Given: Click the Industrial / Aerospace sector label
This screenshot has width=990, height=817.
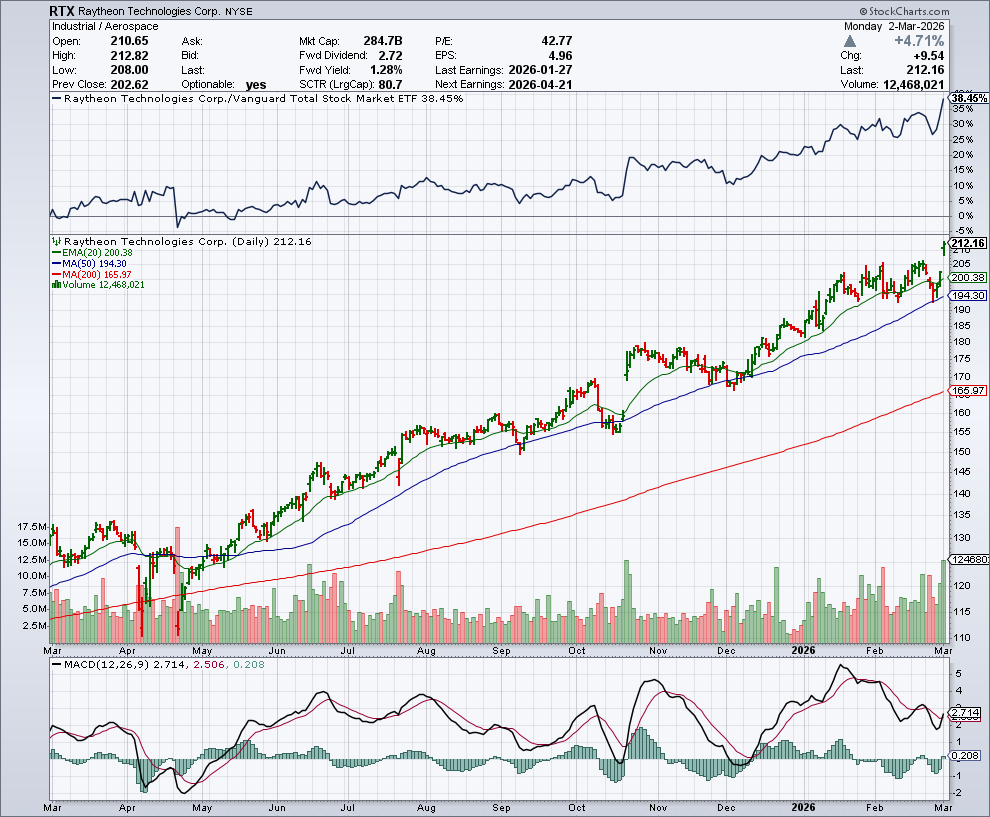Looking at the screenshot, I should (105, 27).
